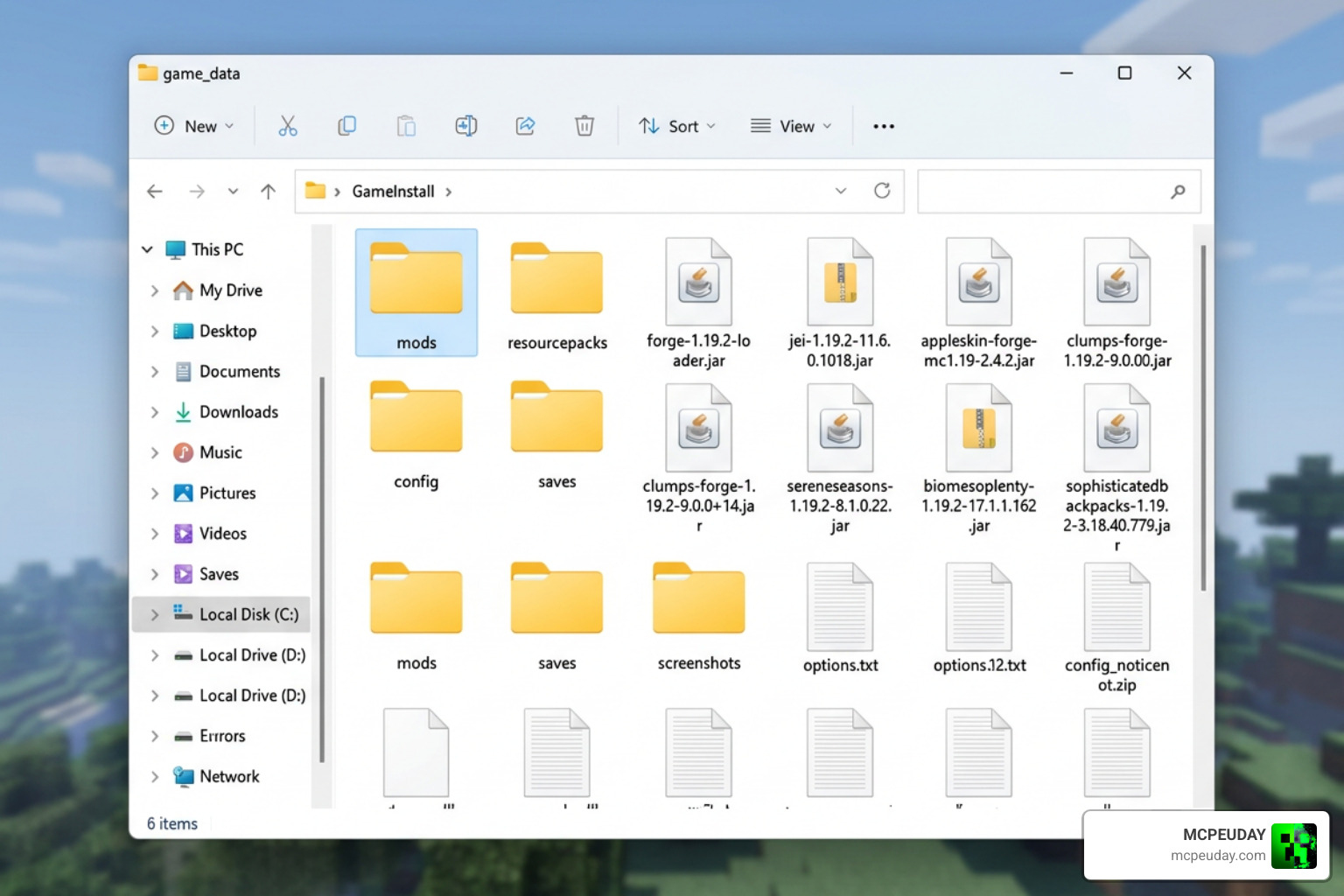Expand the Network tree node
This screenshot has height=896, width=1344.
155,776
